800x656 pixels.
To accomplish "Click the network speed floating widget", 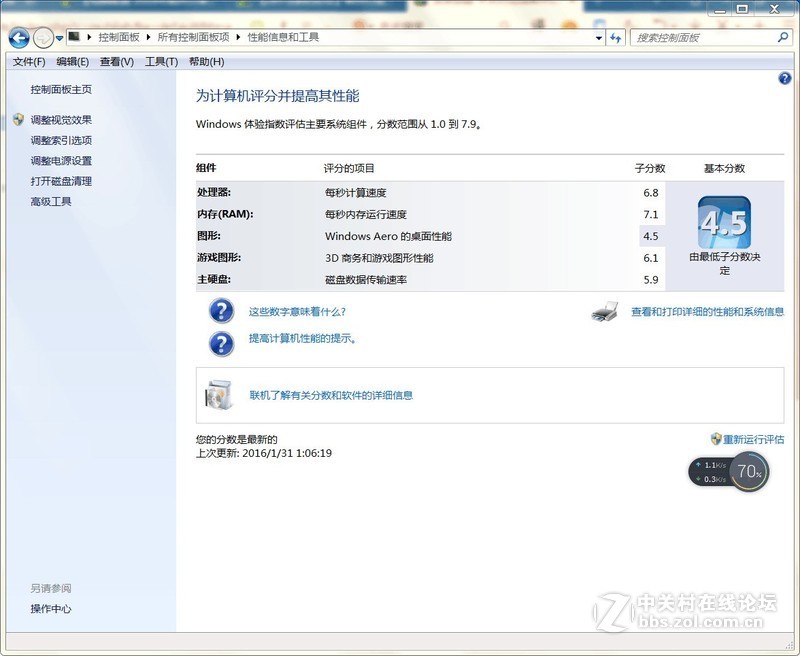I will tap(709, 472).
